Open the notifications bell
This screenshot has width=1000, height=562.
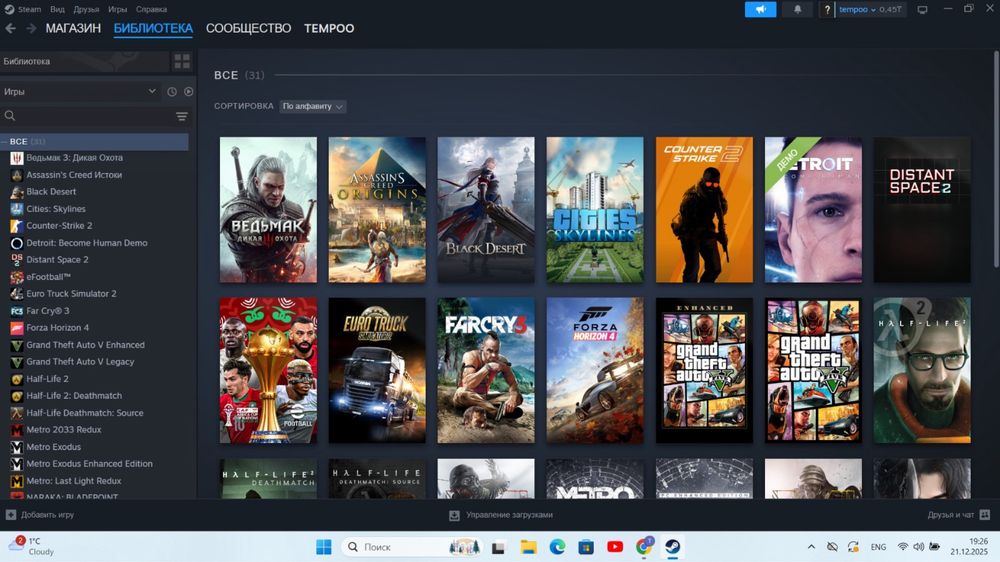[x=797, y=10]
